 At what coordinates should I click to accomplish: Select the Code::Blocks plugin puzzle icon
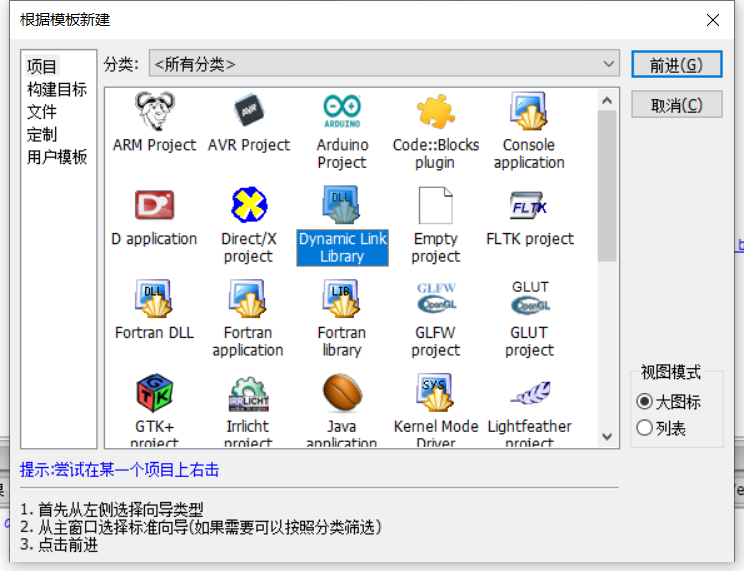point(436,111)
